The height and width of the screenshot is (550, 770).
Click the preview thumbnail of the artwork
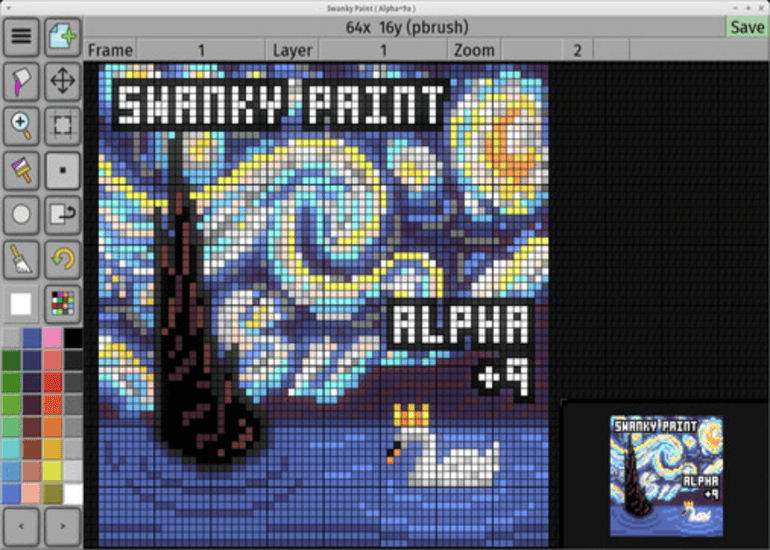pos(666,476)
